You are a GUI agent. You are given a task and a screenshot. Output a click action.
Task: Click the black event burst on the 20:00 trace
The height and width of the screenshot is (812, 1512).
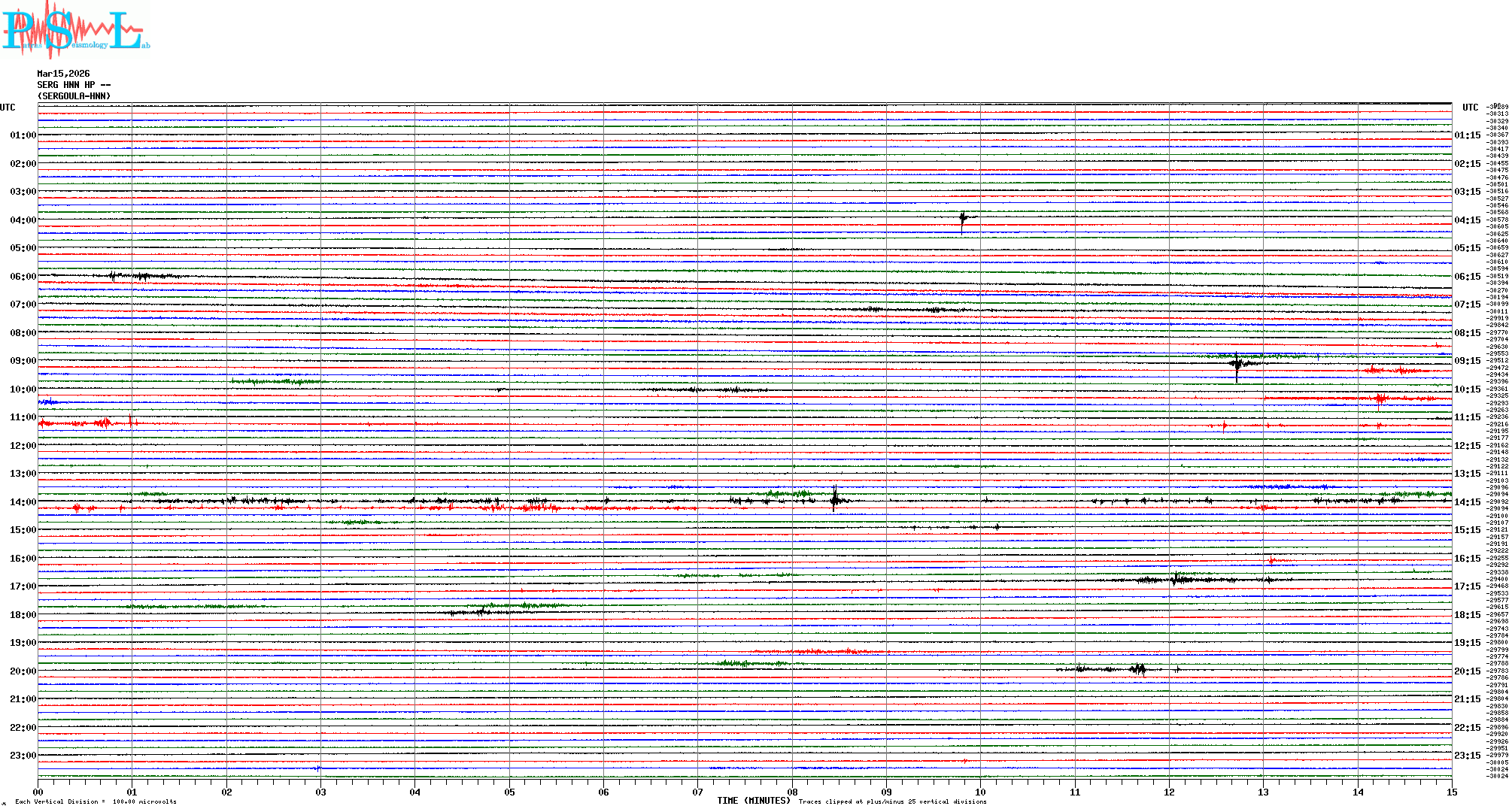1139,669
